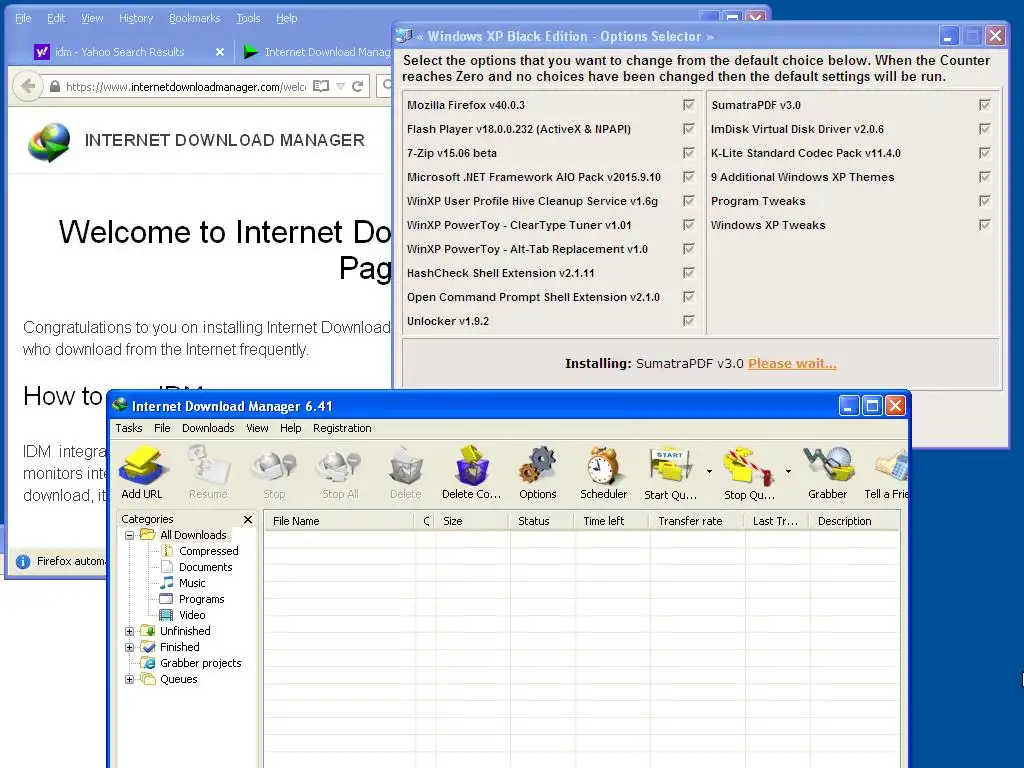1024x768 pixels.
Task: Collapse the All Downloads tree node
Action: [x=129, y=536]
